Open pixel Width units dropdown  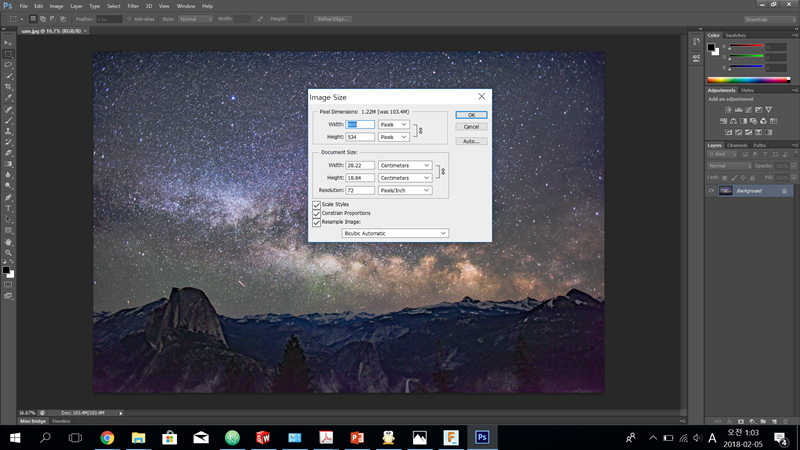[x=393, y=124]
